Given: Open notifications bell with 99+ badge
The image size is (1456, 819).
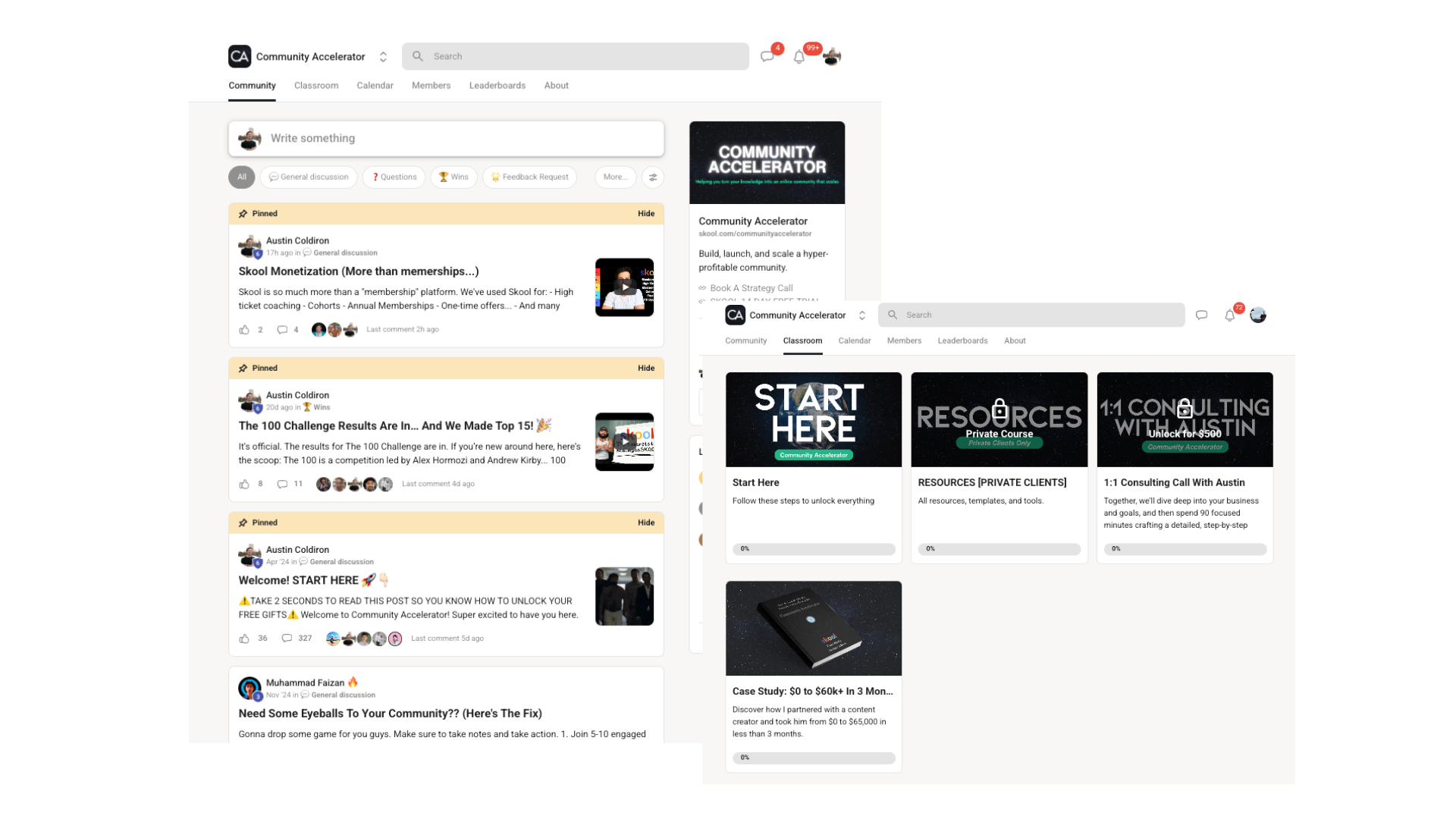Looking at the screenshot, I should click(x=799, y=57).
